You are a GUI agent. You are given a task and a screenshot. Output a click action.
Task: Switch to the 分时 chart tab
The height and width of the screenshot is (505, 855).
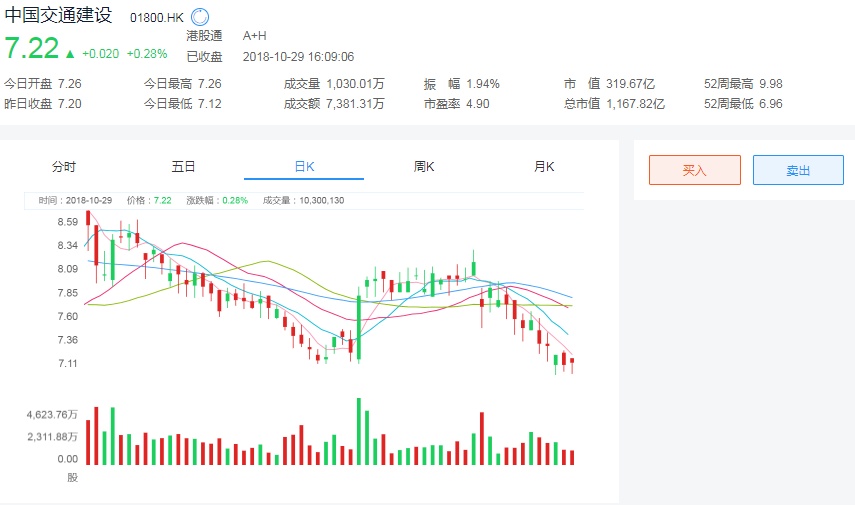click(63, 167)
